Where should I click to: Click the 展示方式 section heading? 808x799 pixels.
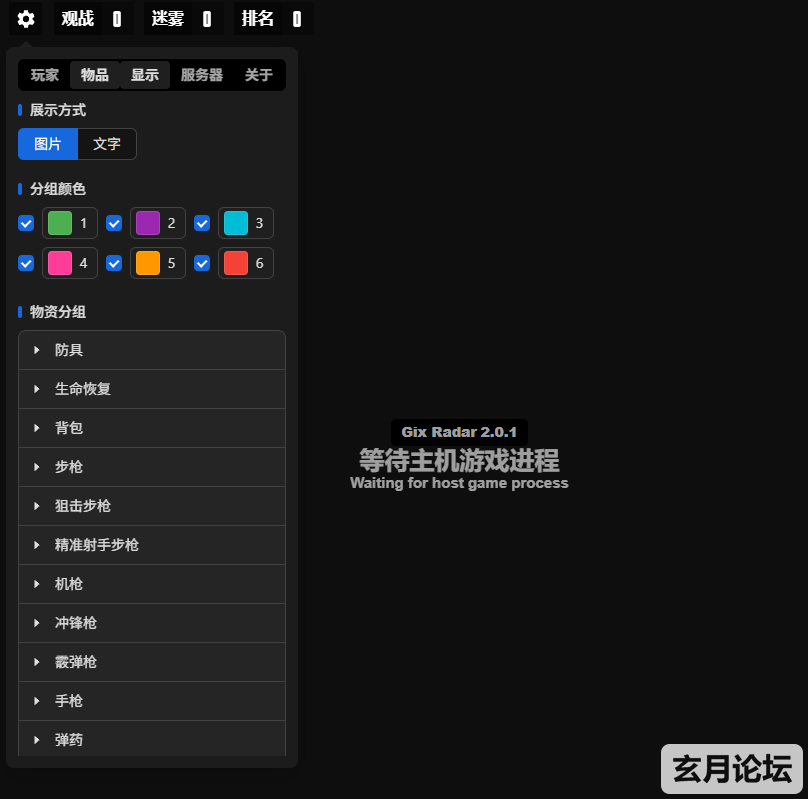(58, 110)
